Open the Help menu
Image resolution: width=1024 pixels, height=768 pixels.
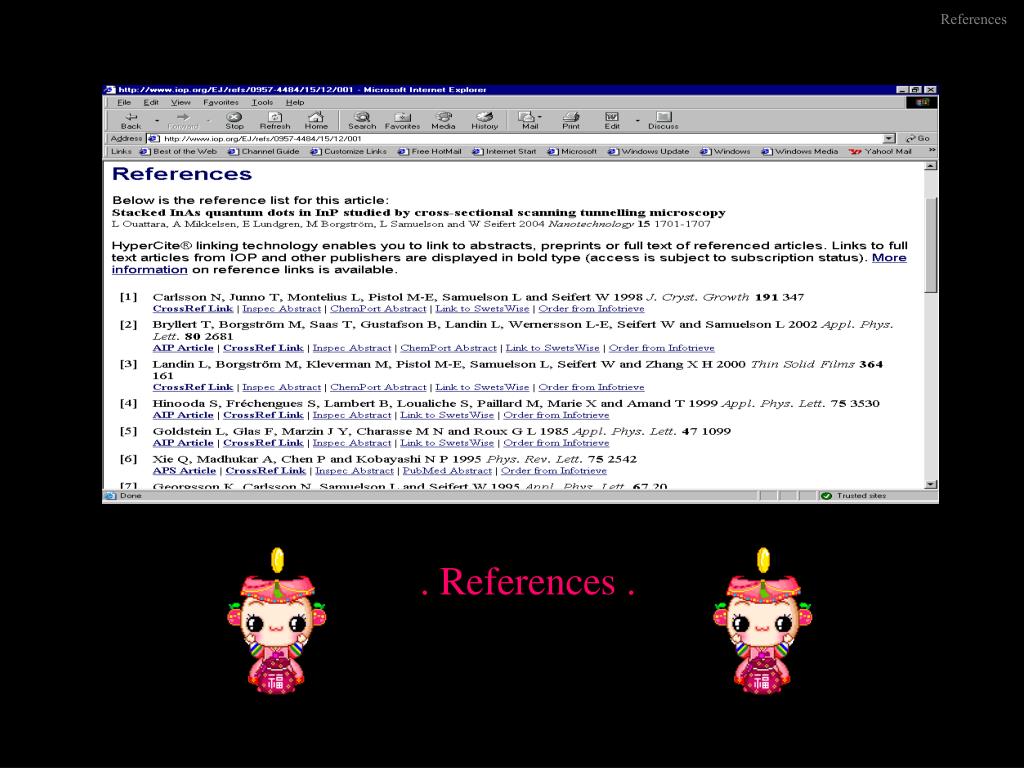click(x=295, y=103)
